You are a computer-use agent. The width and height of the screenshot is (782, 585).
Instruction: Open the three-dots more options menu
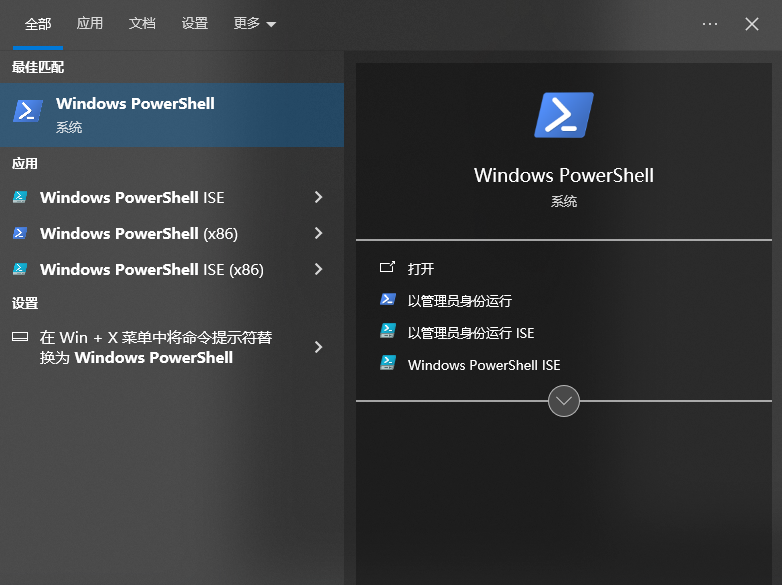[710, 24]
